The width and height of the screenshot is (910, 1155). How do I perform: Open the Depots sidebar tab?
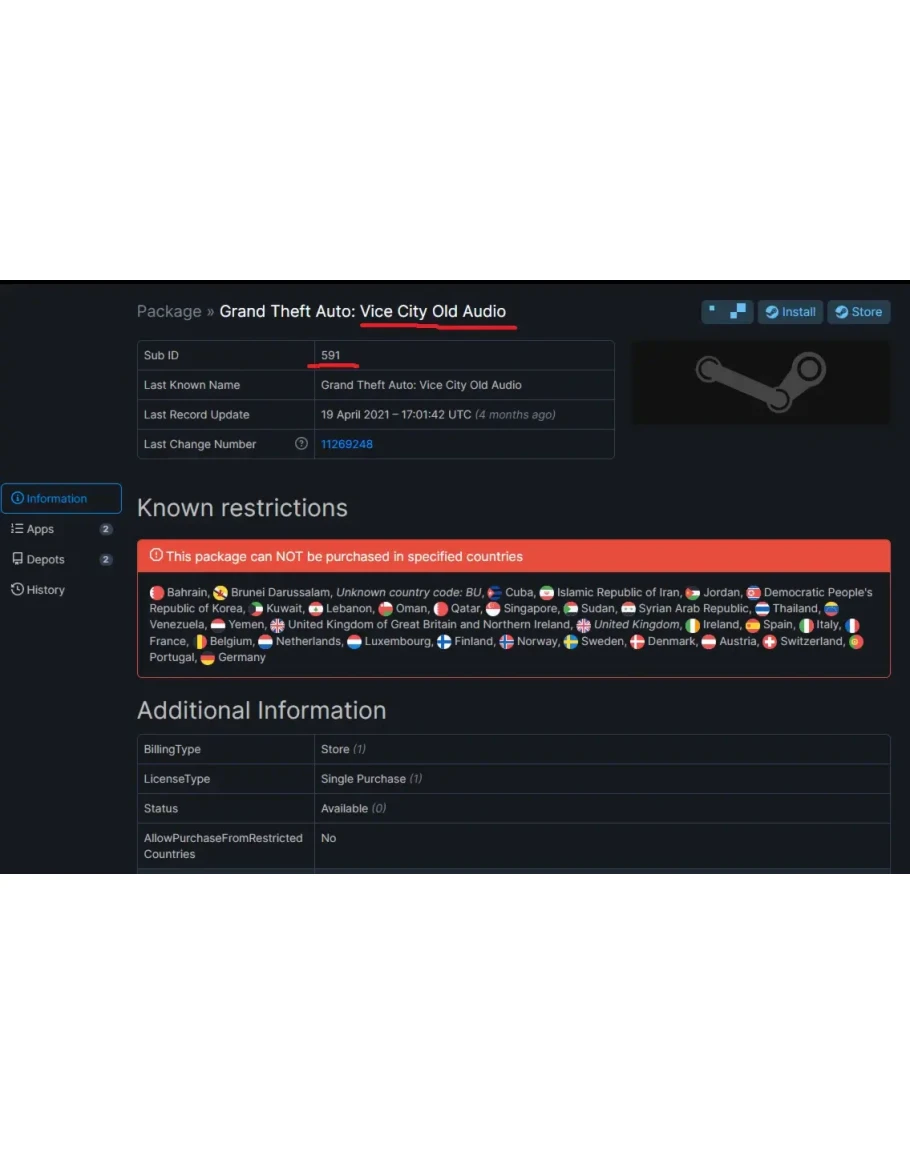click(x=45, y=559)
